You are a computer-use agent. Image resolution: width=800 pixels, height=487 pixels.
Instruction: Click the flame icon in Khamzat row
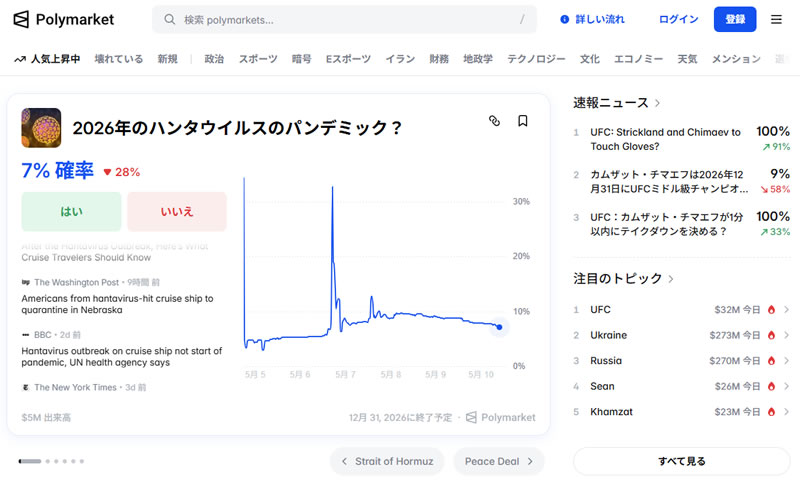point(771,412)
